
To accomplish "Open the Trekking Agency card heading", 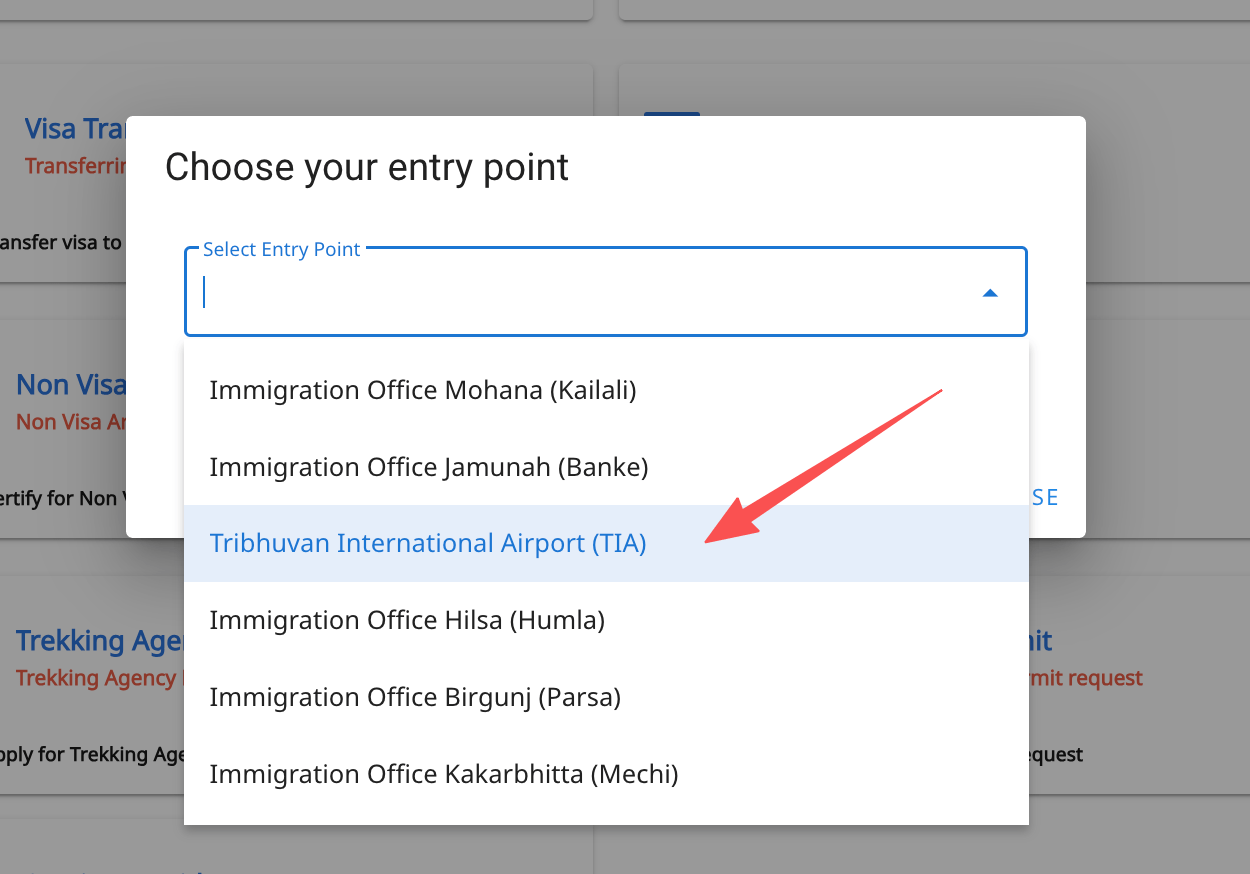I will [99, 641].
